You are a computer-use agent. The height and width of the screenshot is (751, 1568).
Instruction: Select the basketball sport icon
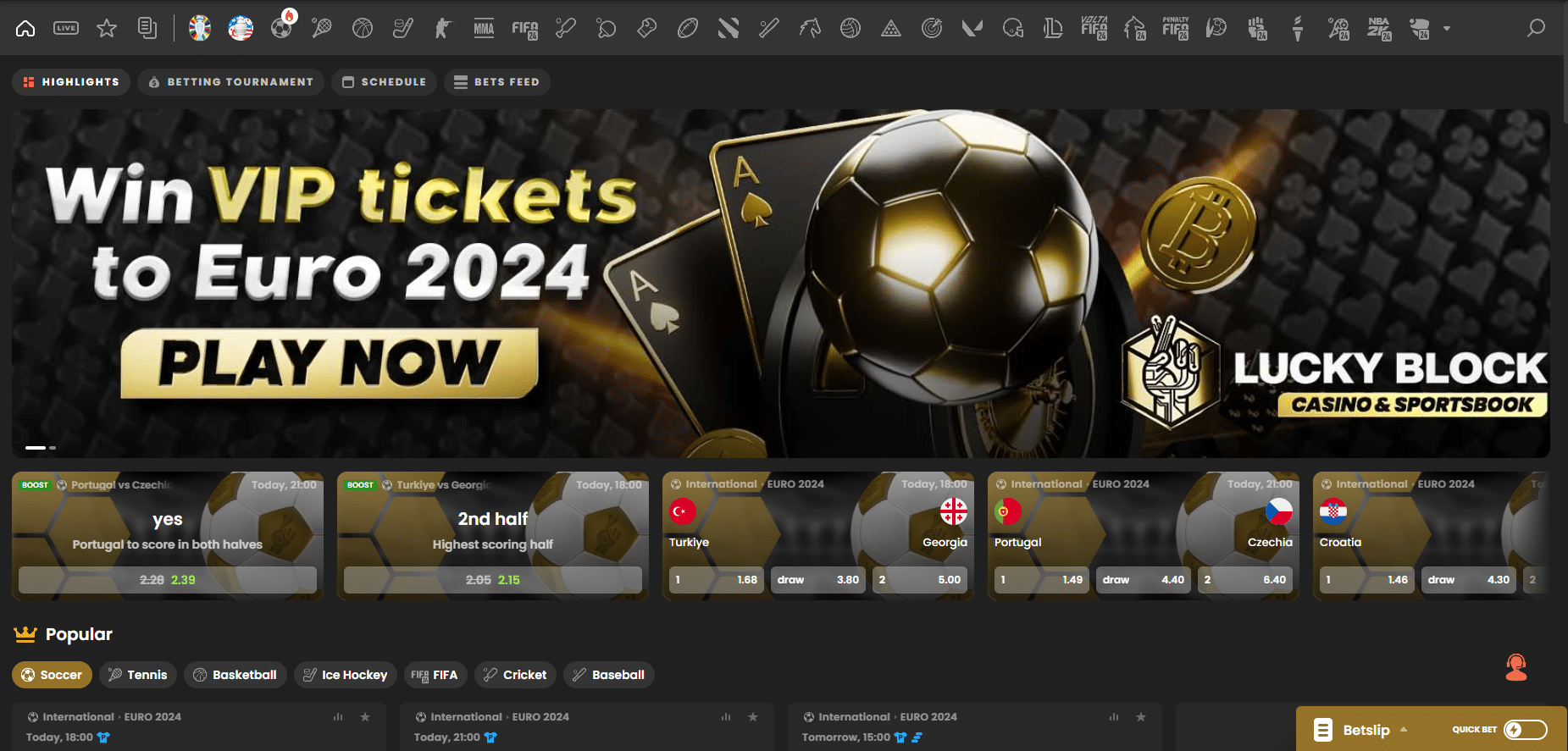coord(363,28)
